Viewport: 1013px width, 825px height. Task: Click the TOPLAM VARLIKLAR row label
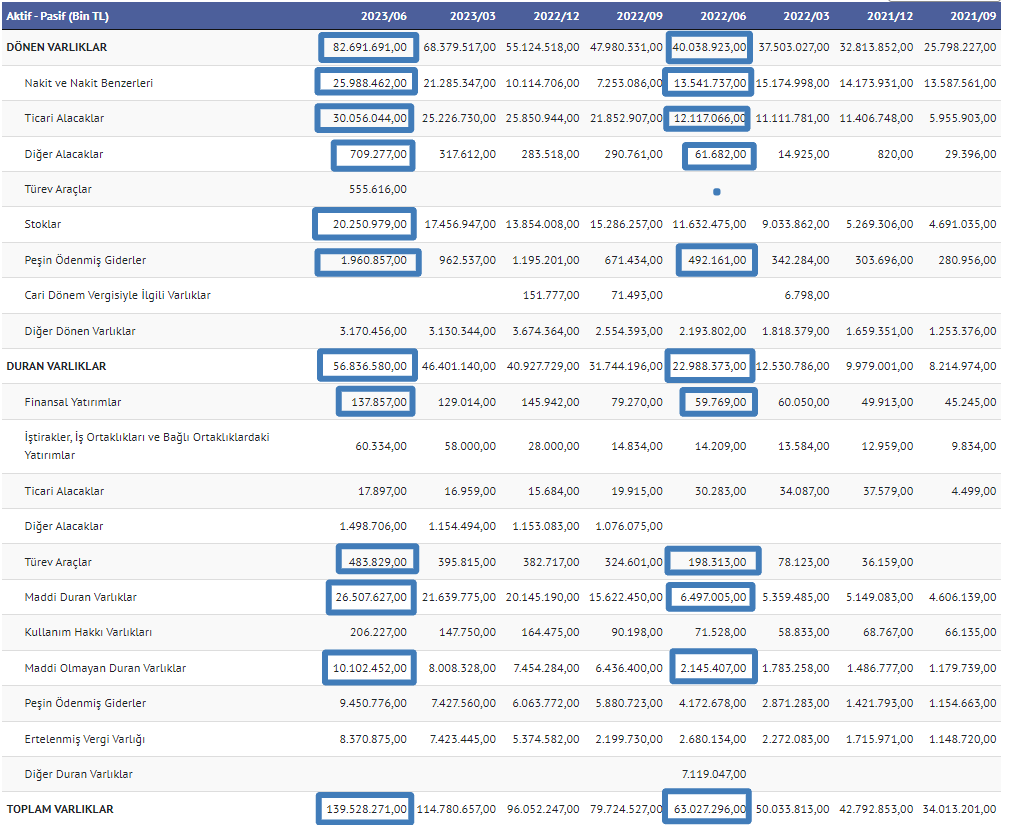click(x=60, y=809)
